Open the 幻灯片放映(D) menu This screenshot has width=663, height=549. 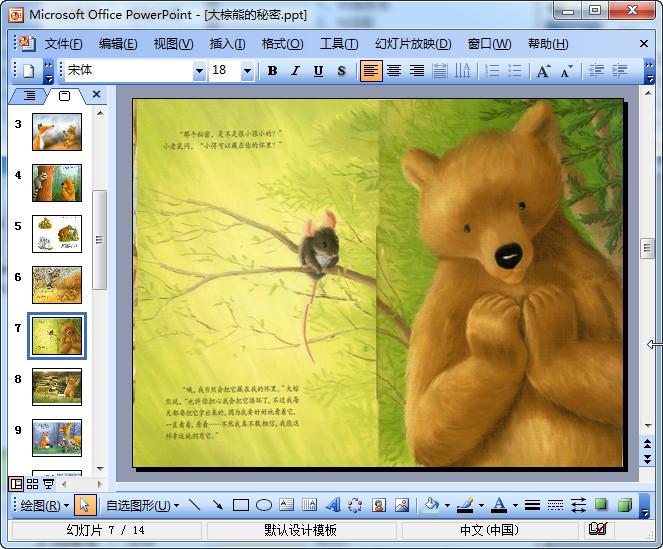point(413,44)
